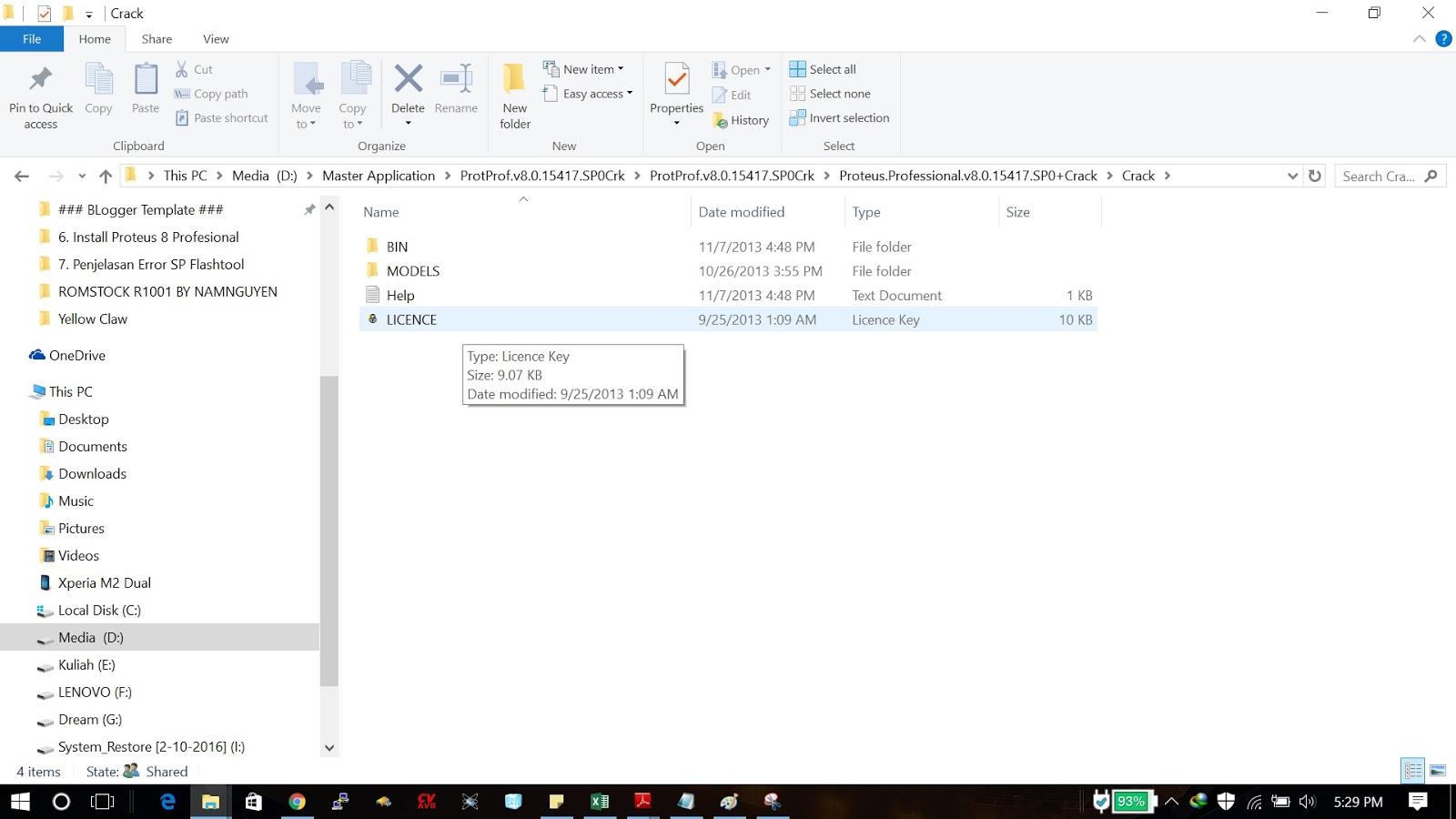The image size is (1456, 819).
Task: Open Google Chrome from taskbar
Action: [x=297, y=802]
